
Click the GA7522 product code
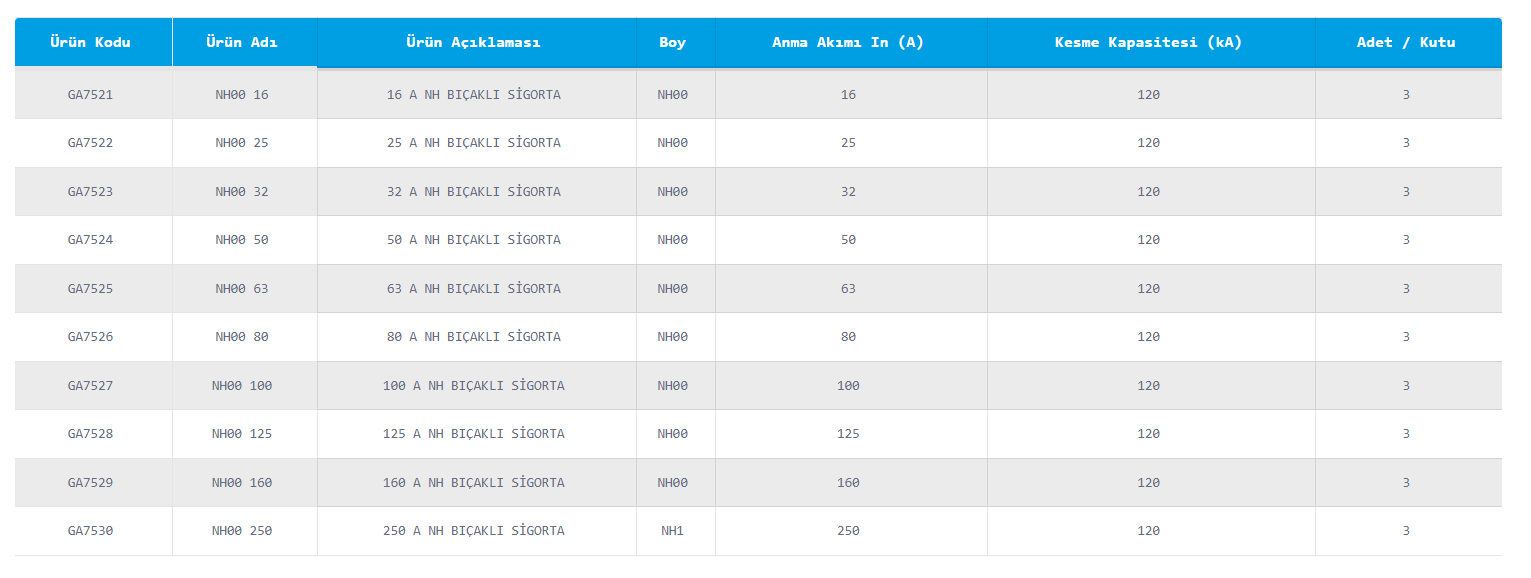pyautogui.click(x=91, y=143)
